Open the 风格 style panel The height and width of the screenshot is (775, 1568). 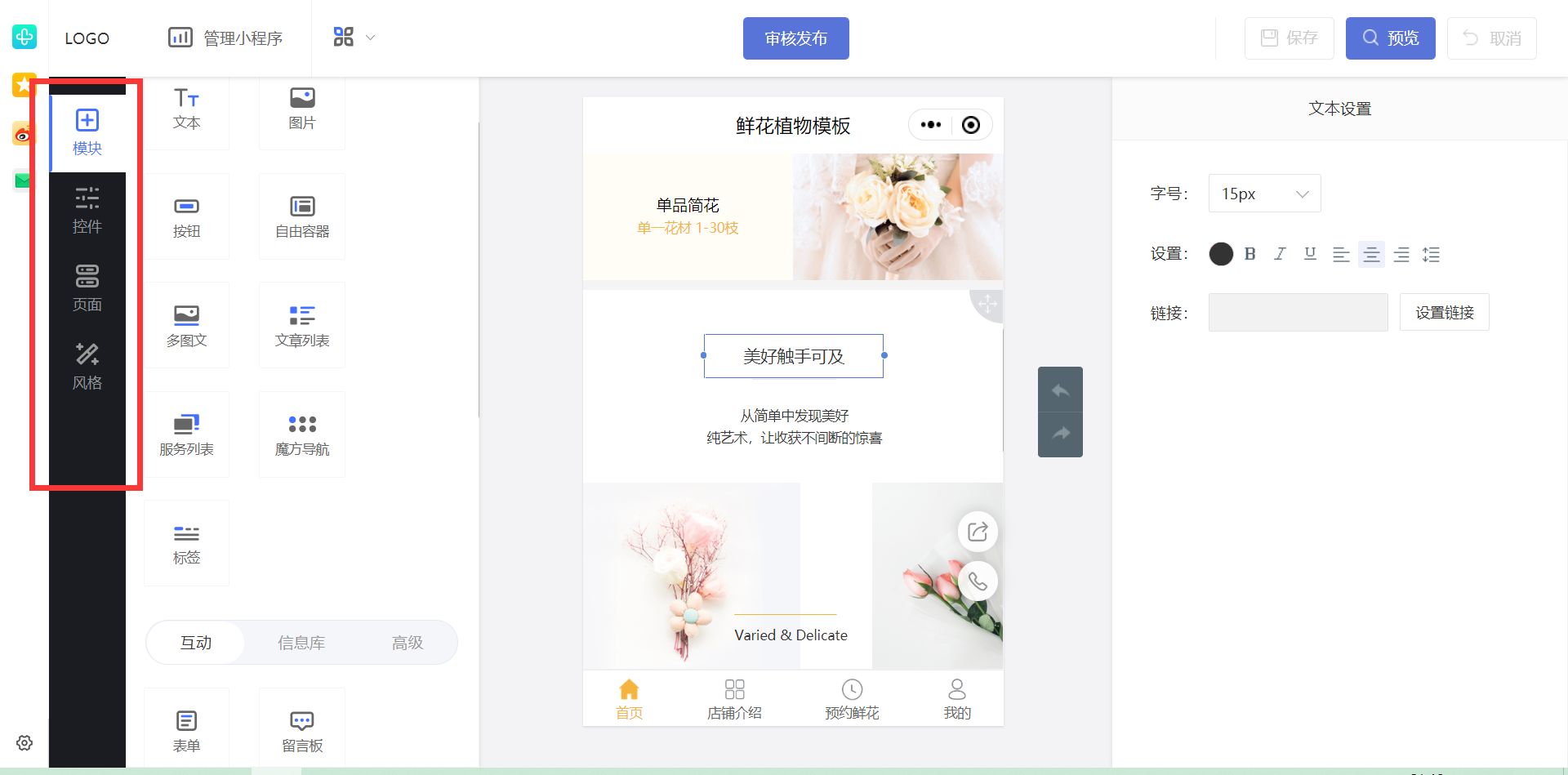pos(87,365)
